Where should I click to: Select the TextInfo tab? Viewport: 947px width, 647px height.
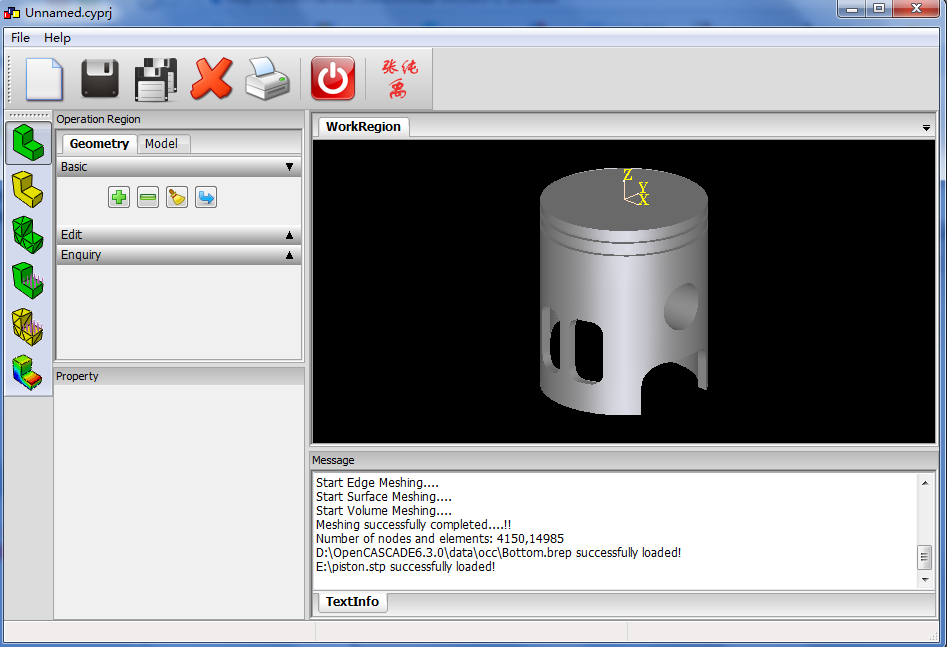tap(353, 602)
